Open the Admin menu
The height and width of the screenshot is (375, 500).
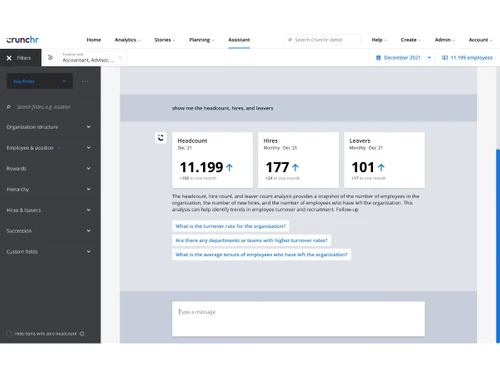[x=445, y=40]
